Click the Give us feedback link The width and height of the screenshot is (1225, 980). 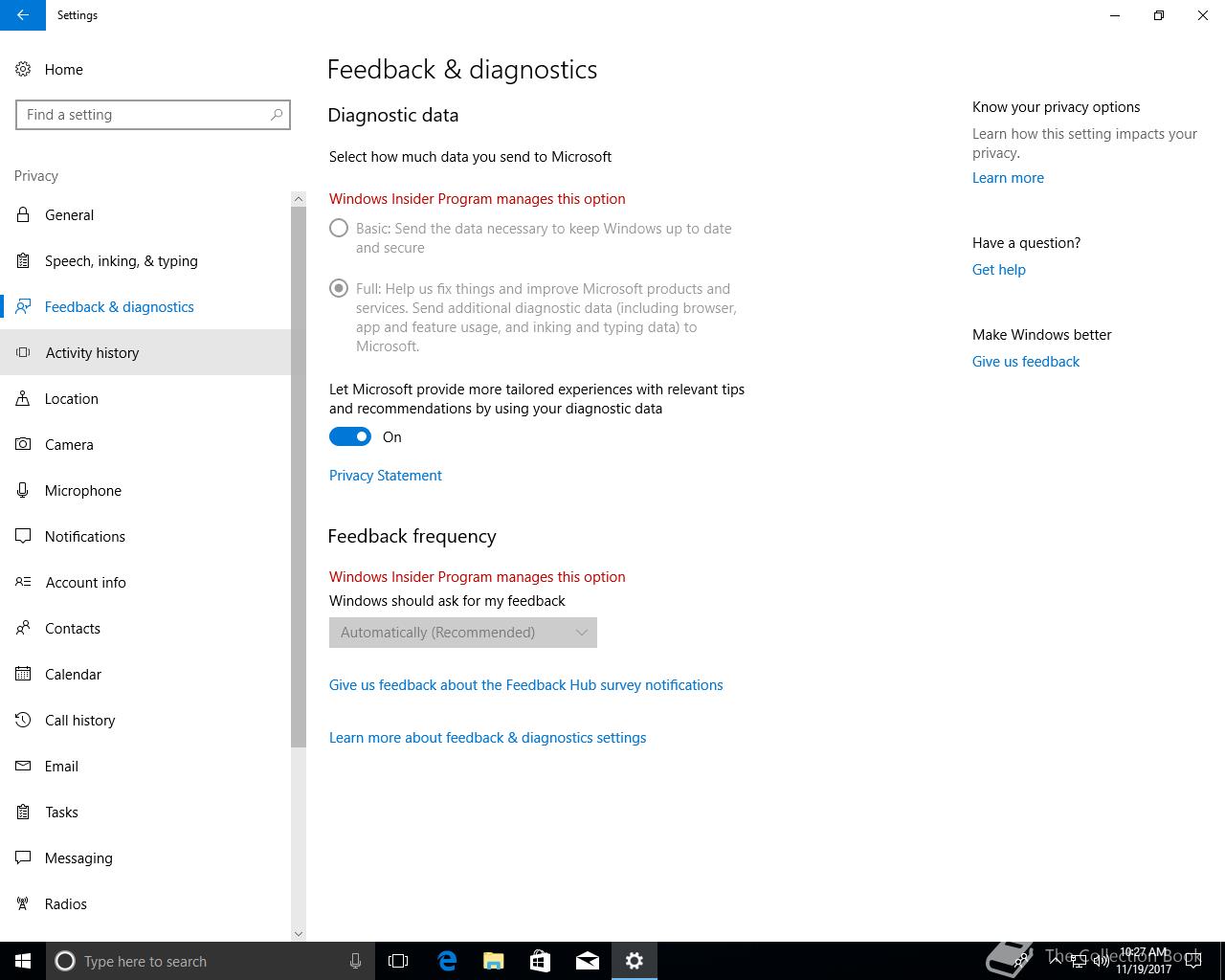click(x=1026, y=362)
